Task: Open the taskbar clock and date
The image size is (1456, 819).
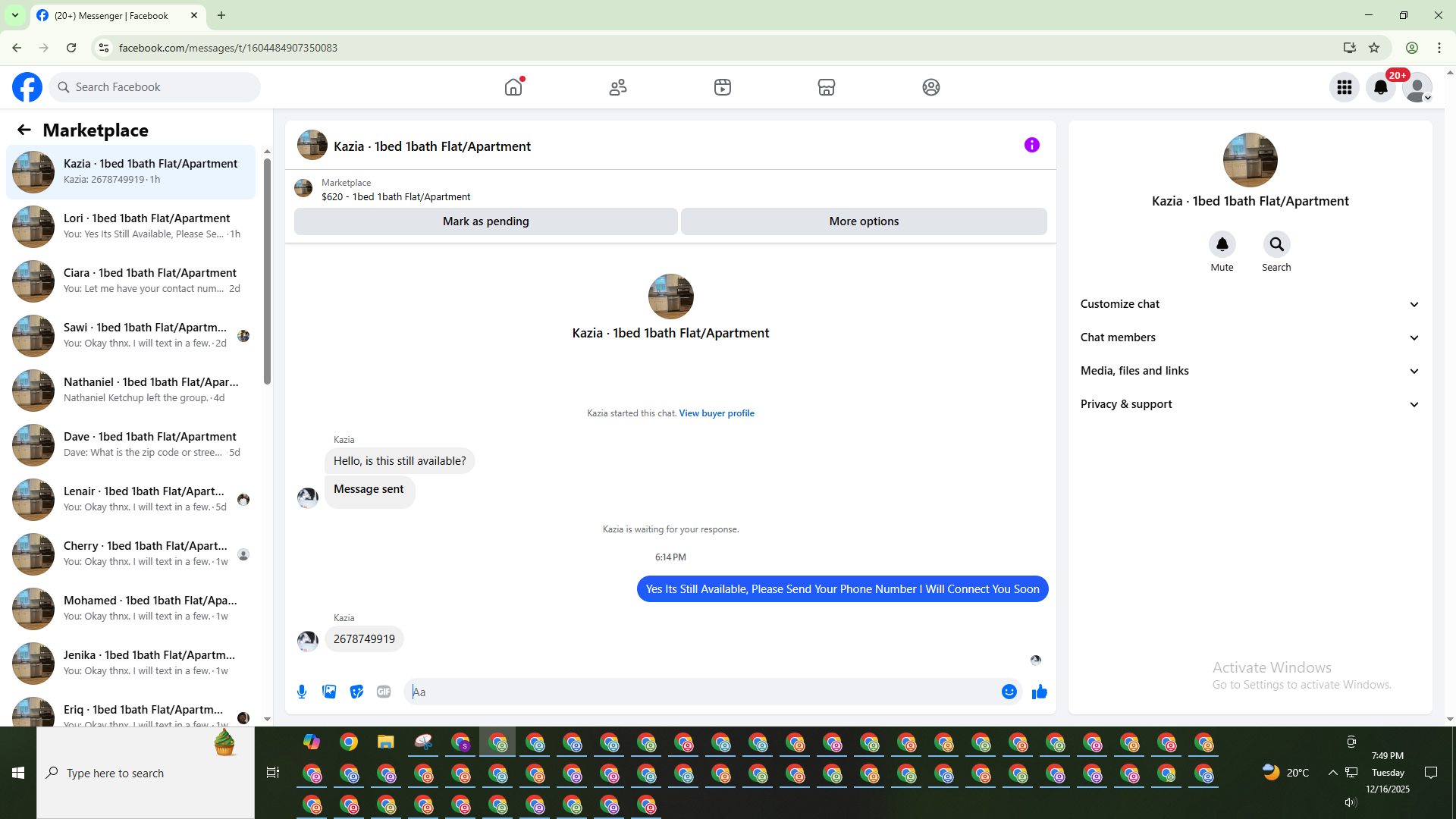Action: (x=1388, y=773)
